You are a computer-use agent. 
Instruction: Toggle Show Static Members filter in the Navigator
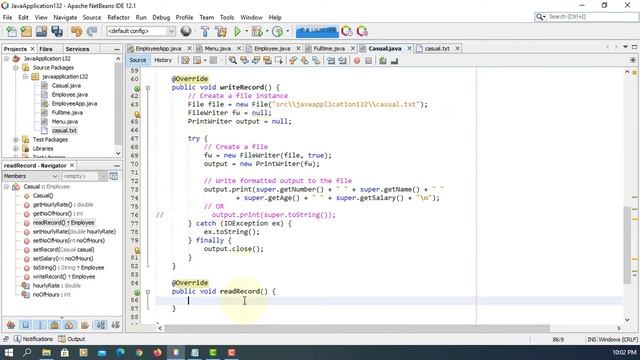pyautogui.click(x=40, y=325)
